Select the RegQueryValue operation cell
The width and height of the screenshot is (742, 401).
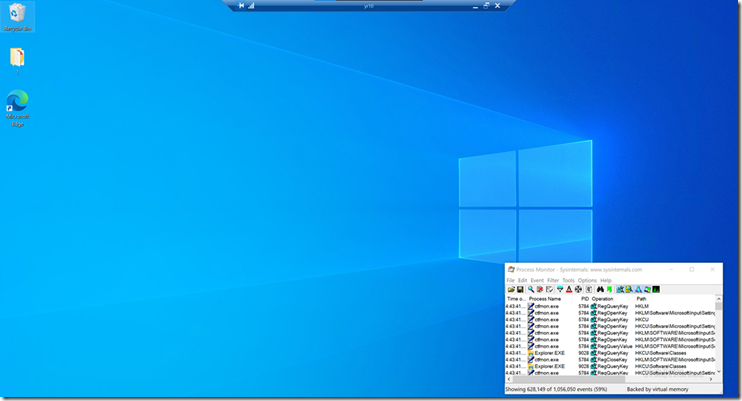(611, 347)
